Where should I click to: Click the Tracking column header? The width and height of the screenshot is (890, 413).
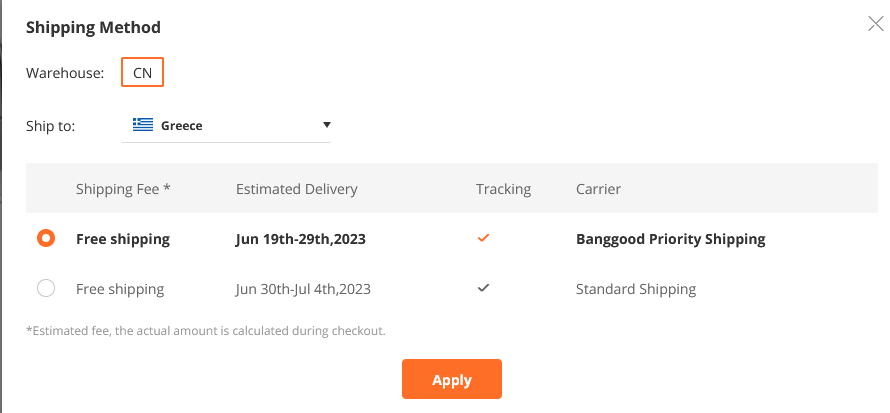[503, 189]
